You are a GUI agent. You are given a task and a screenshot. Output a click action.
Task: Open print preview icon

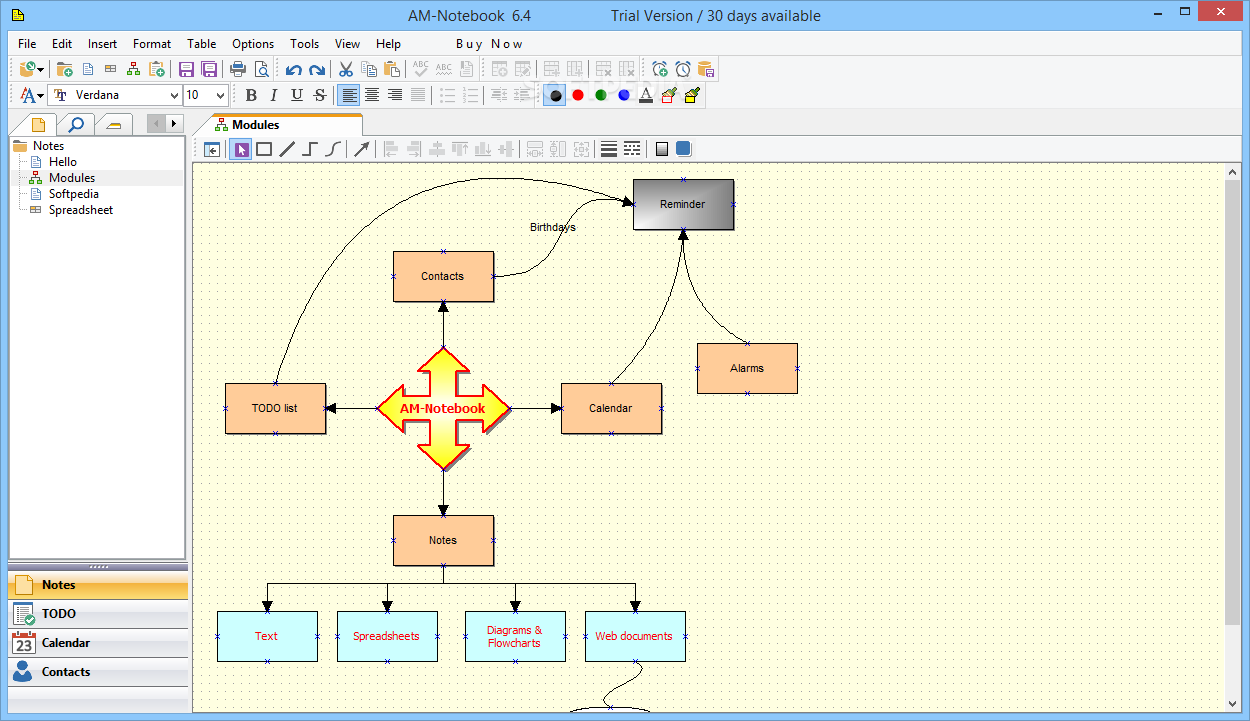coord(261,69)
